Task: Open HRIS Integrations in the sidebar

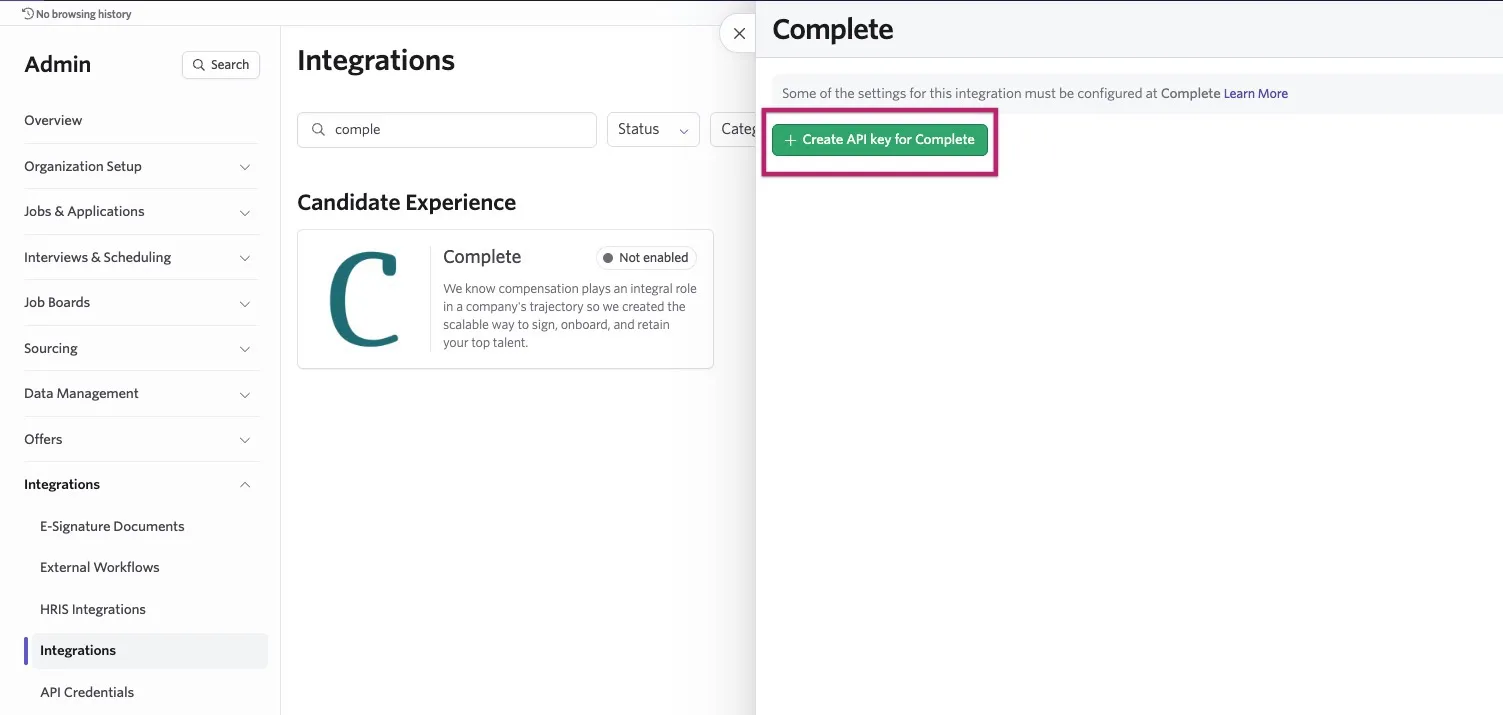Action: click(x=93, y=609)
